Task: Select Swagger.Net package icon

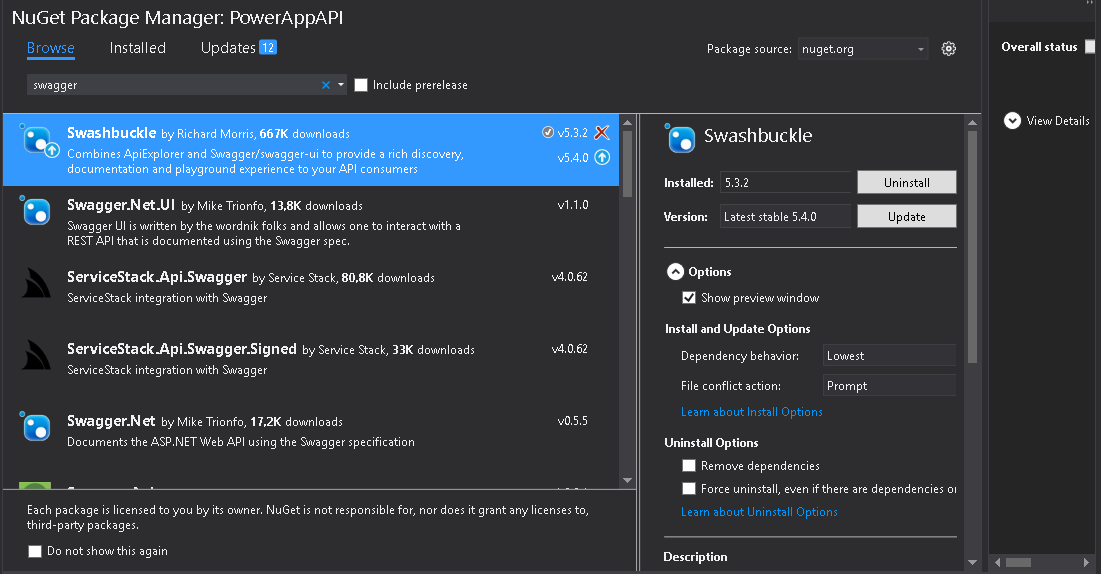Action: [x=35, y=426]
